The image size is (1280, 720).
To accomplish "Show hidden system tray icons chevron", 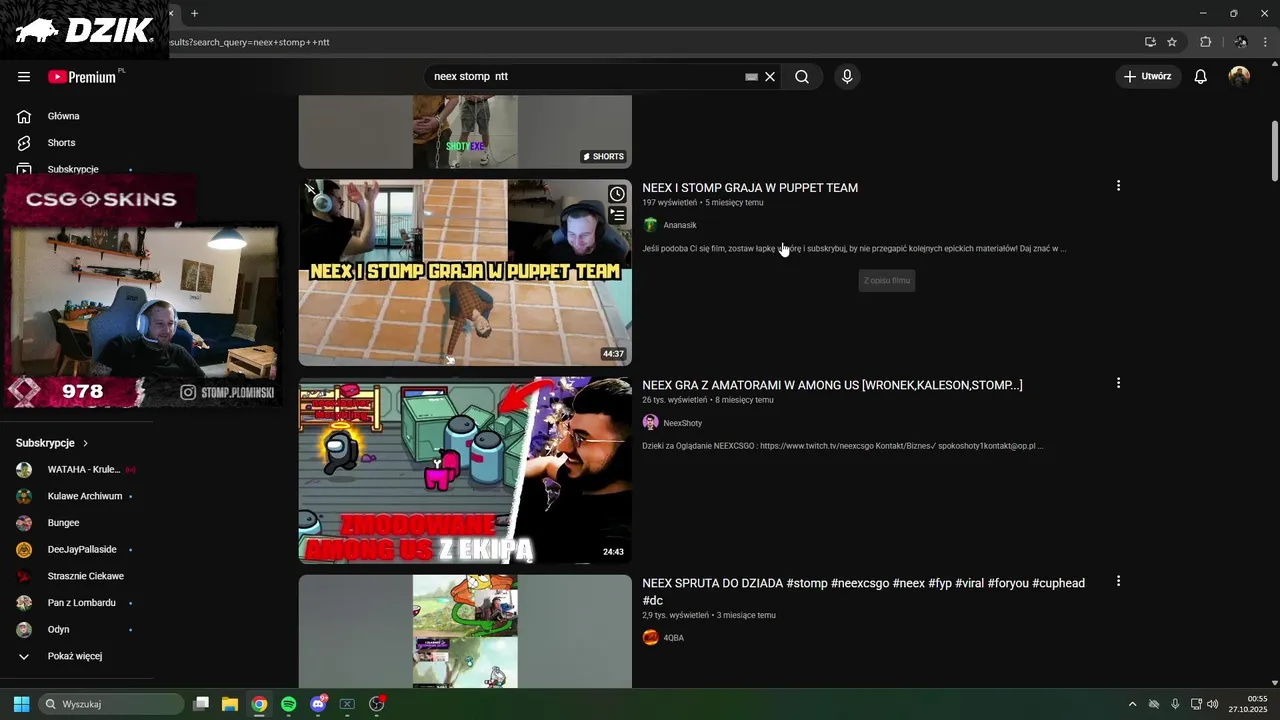I will pos(1132,704).
